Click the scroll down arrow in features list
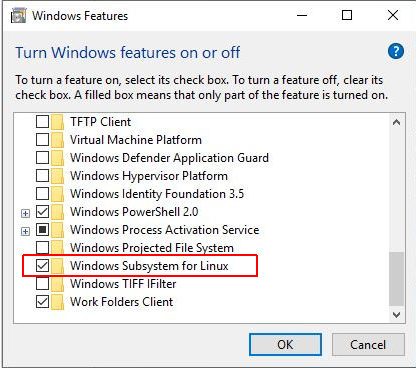The height and width of the screenshot is (368, 416). 396,315
